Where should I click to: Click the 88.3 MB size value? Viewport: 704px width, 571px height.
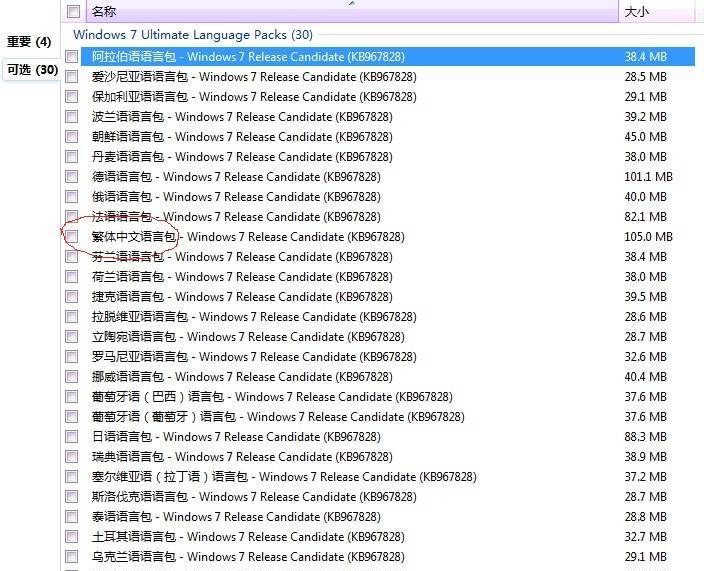point(646,436)
